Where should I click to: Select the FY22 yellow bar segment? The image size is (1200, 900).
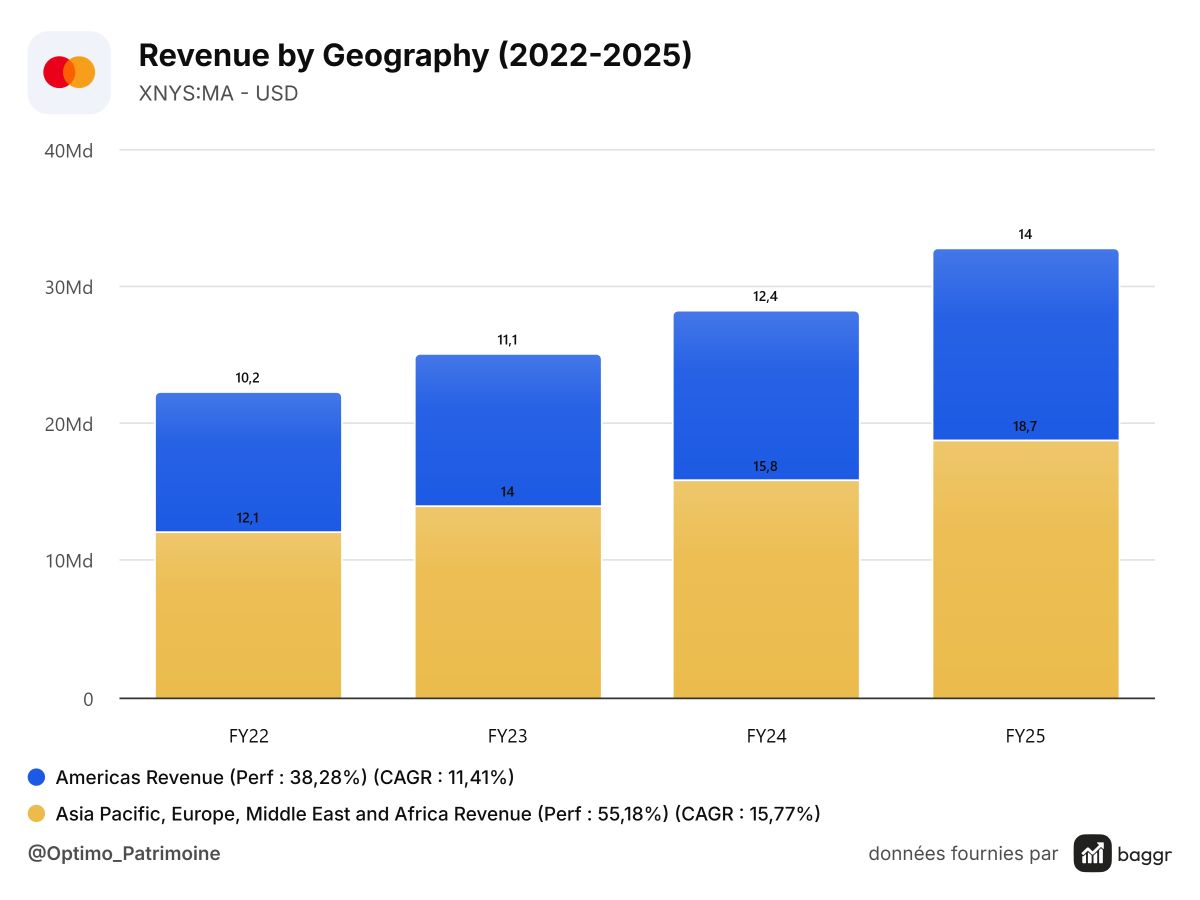[x=248, y=615]
